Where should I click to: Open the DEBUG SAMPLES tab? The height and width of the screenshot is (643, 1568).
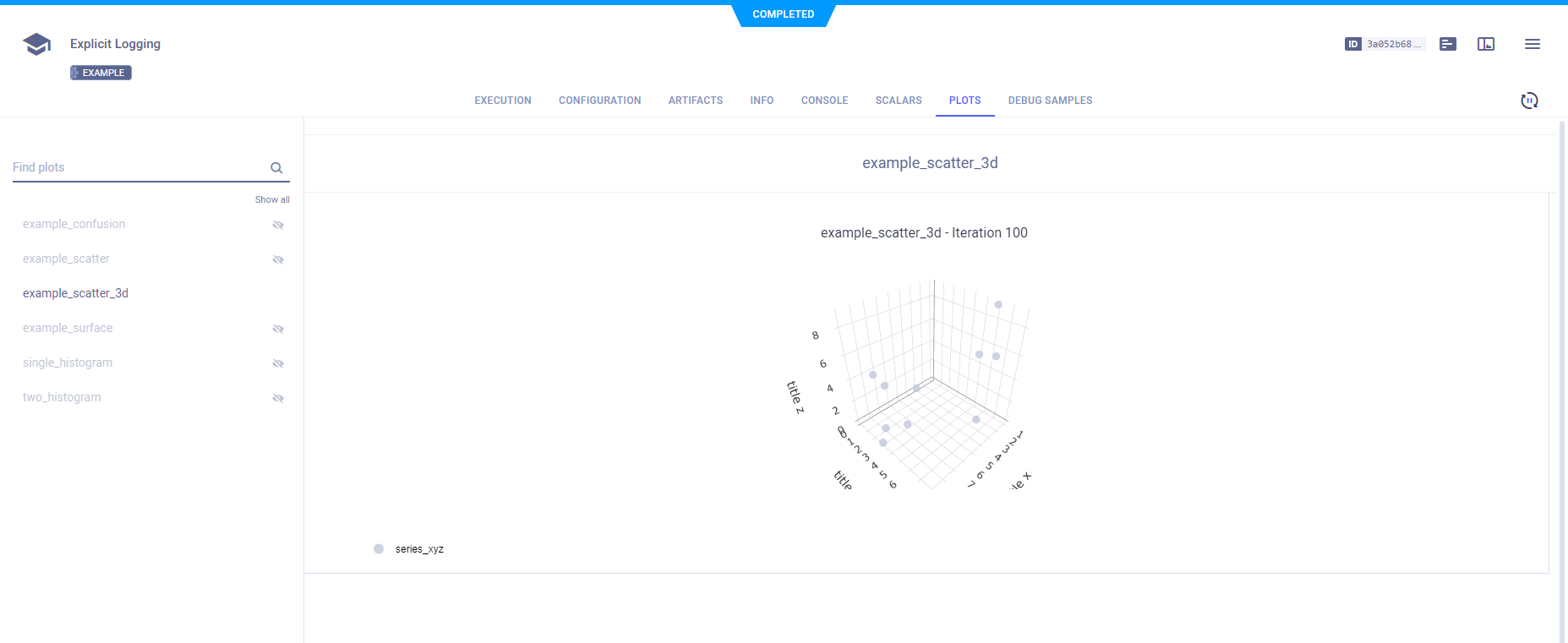pyautogui.click(x=1050, y=101)
